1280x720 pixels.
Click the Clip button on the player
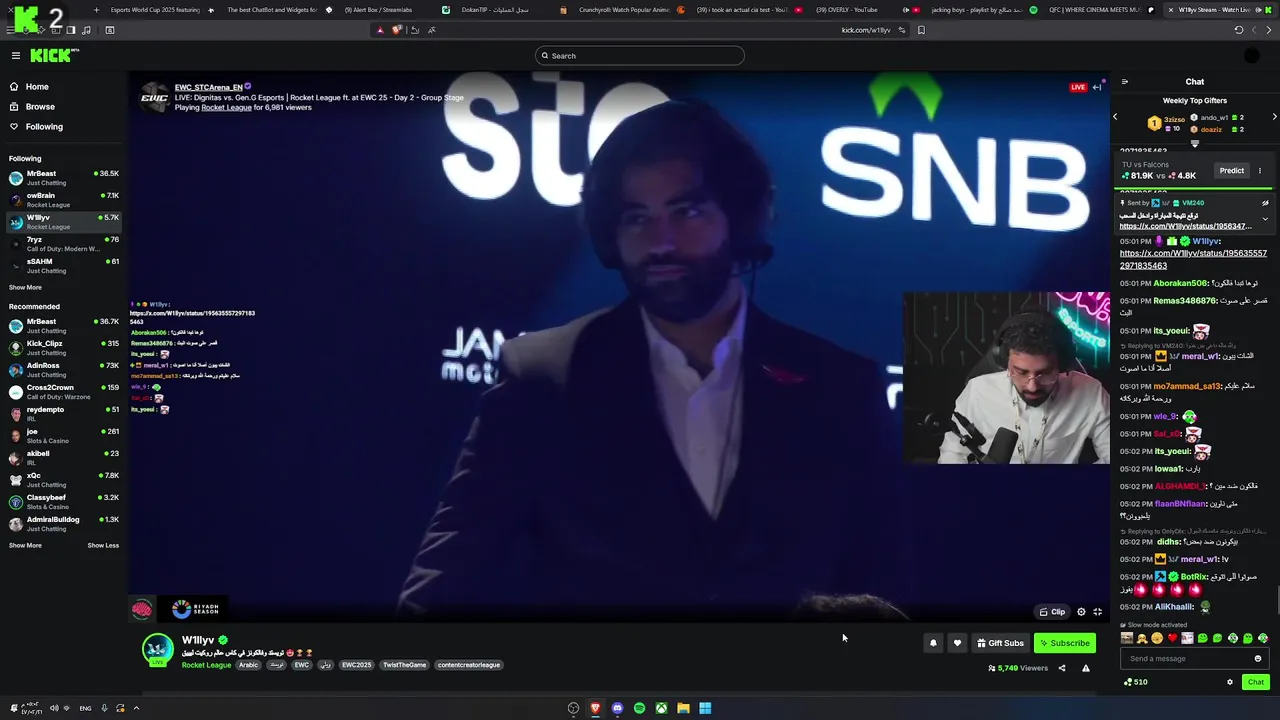click(1052, 612)
